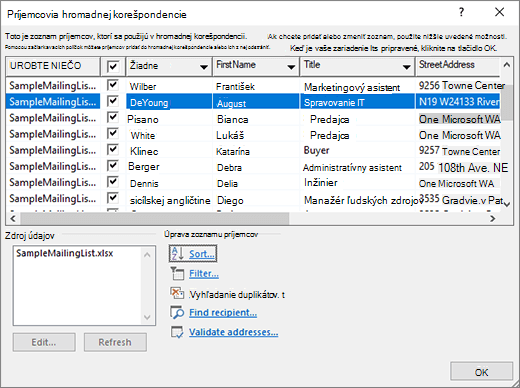This screenshot has width=520, height=388.
Task: Click the Delia first name cell
Action: [x=256, y=183]
